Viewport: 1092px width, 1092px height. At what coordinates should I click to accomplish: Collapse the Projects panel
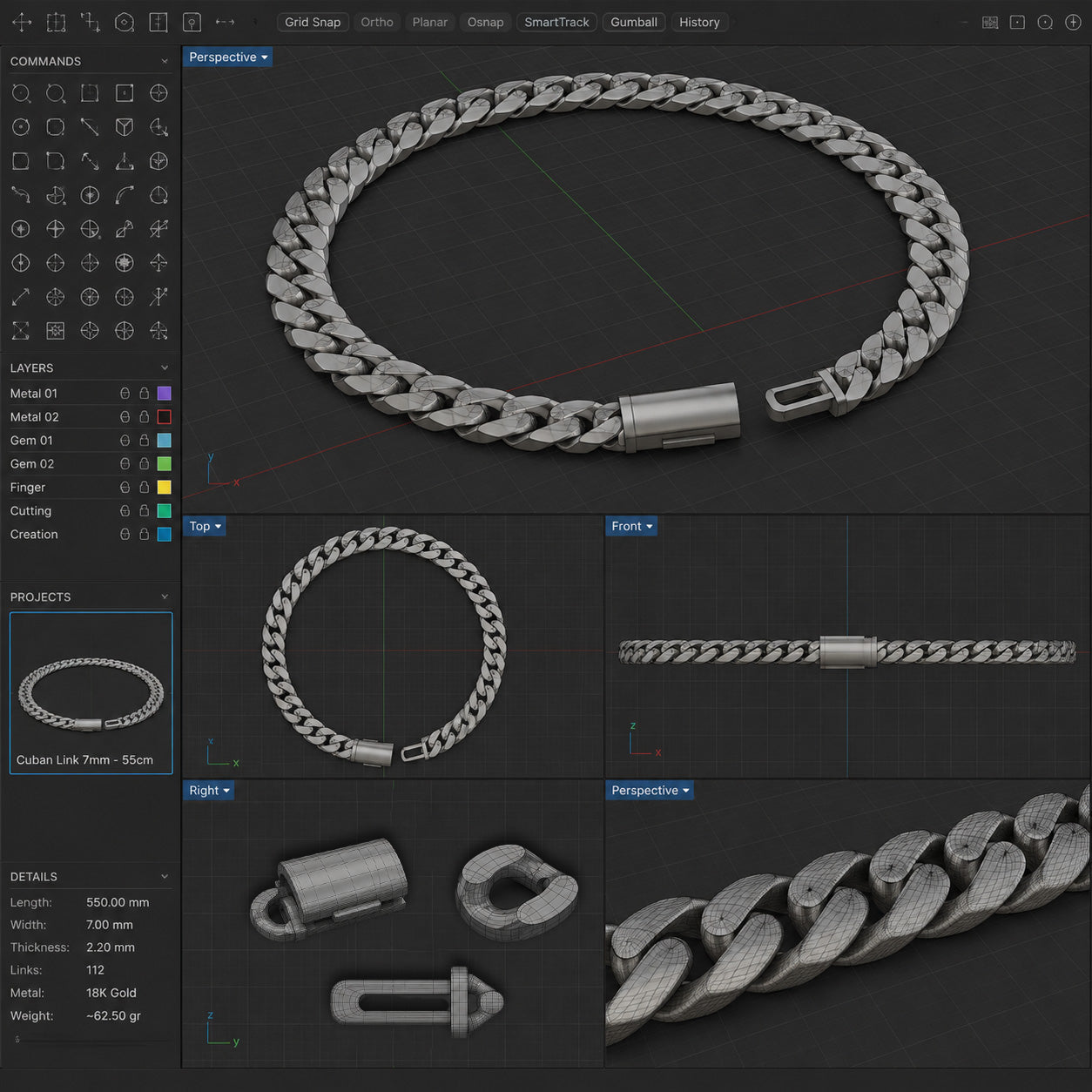[x=165, y=597]
